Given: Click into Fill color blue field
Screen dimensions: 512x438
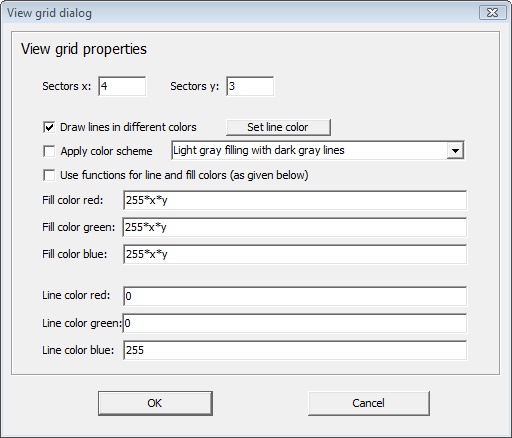Looking at the screenshot, I should tap(295, 254).
